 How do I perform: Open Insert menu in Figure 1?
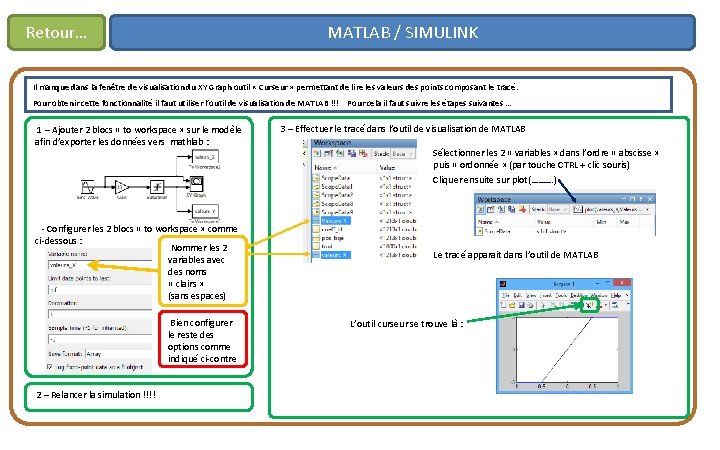546,296
